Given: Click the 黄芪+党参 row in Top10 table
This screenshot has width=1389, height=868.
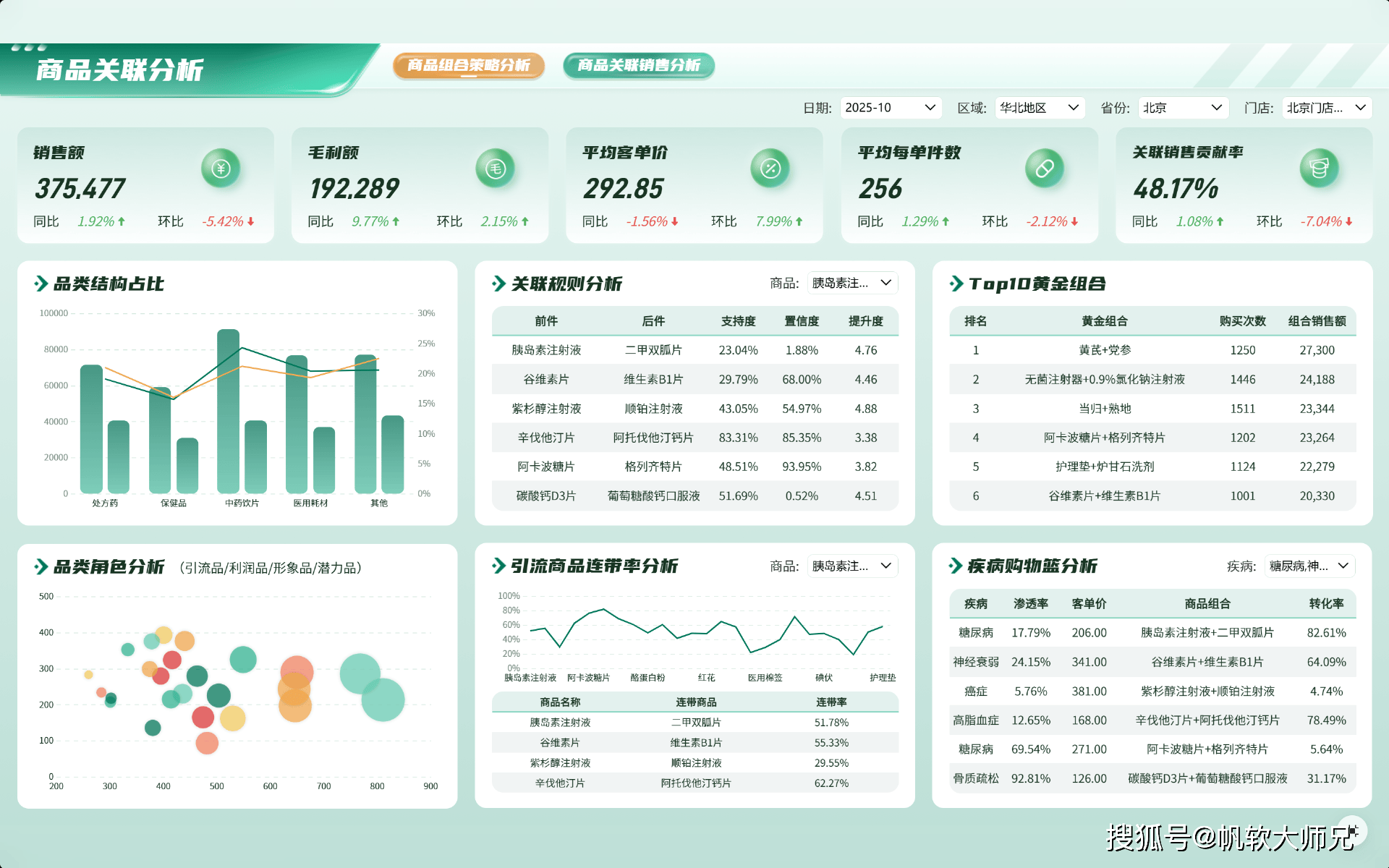Looking at the screenshot, I should point(1104,350).
